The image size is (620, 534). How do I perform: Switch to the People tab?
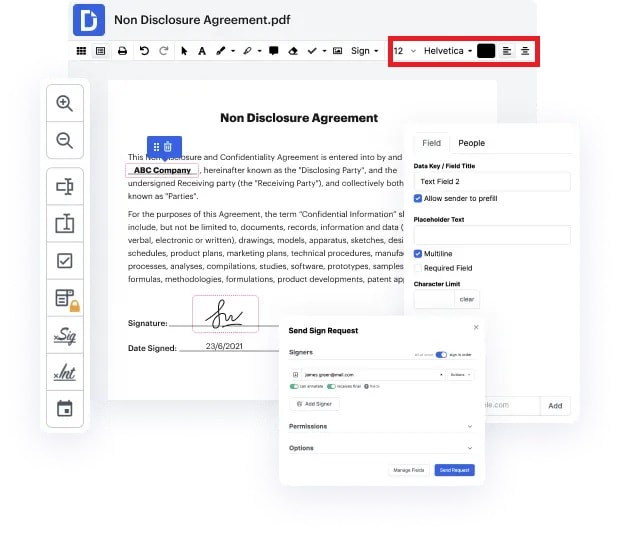point(471,143)
